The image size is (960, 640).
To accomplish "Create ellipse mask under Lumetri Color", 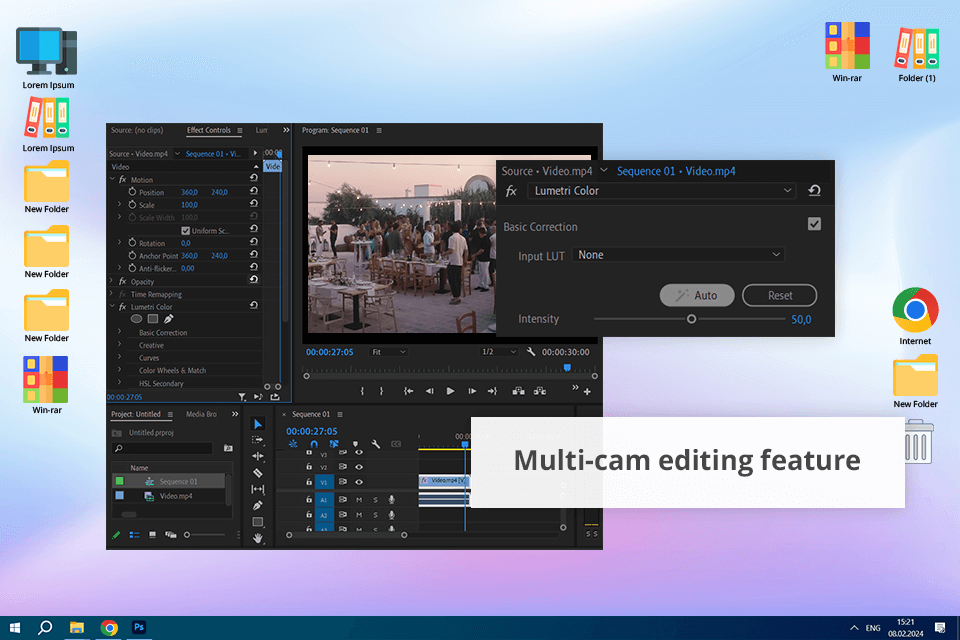I will 137,318.
